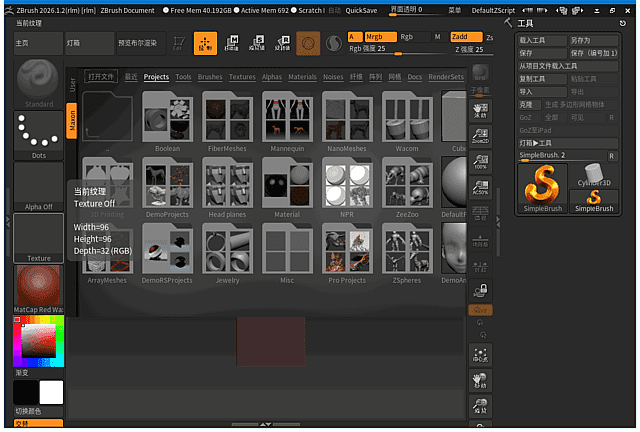
Task: Enable the Rgb channel mode
Action: (x=407, y=36)
